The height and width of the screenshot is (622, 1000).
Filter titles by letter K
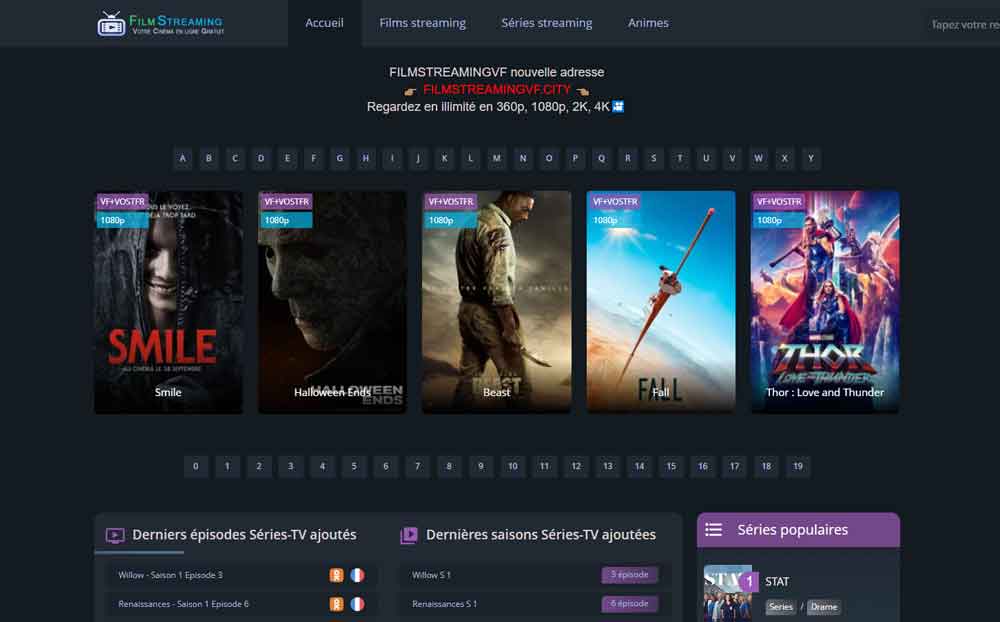(444, 158)
